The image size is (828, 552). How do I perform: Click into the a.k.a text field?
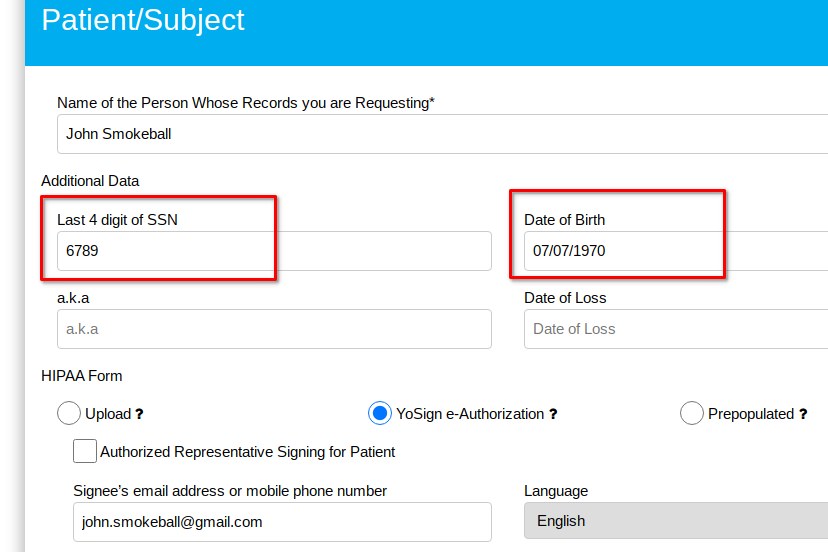pos(272,329)
